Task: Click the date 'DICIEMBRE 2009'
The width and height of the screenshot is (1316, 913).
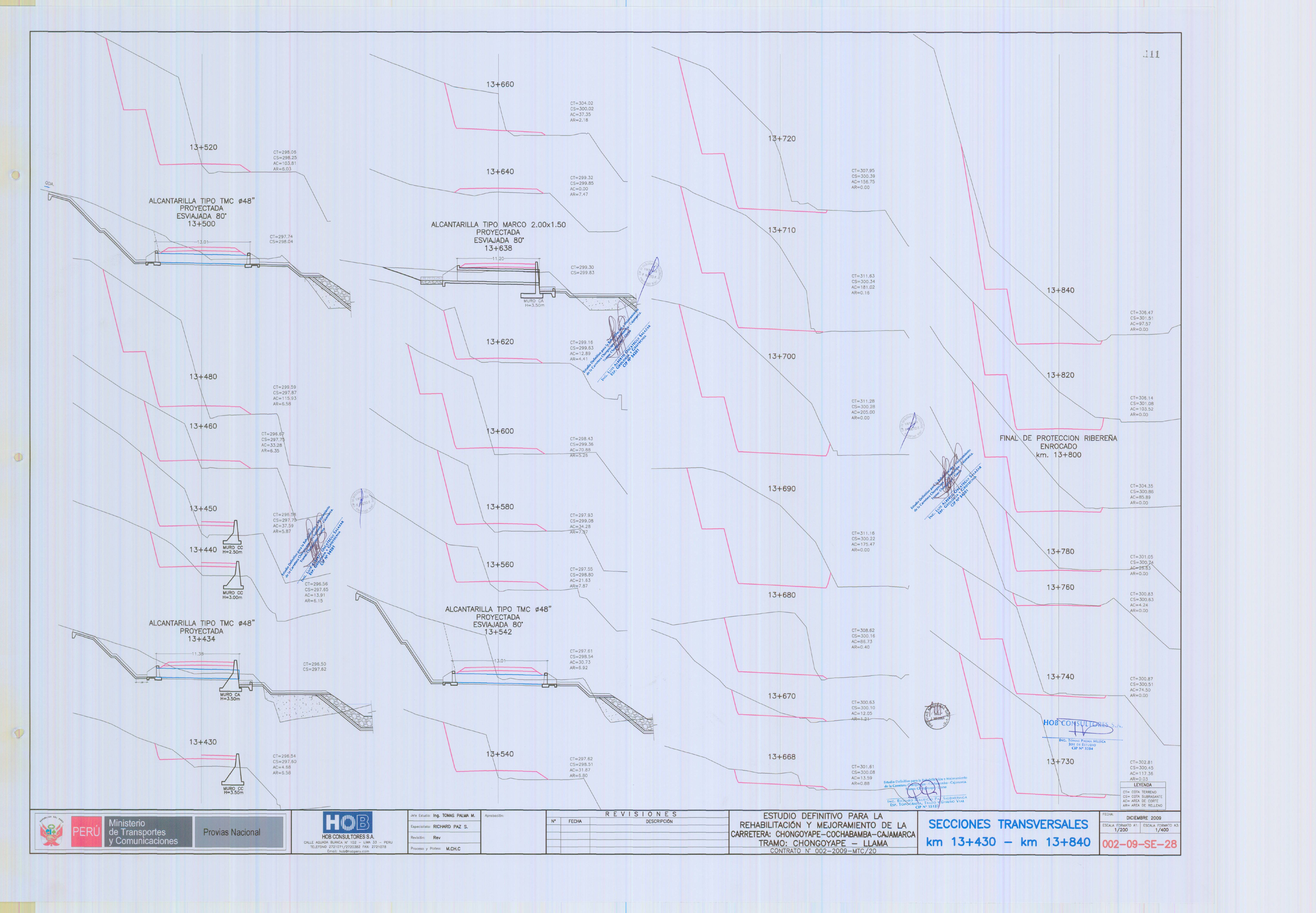Action: pyautogui.click(x=1144, y=818)
